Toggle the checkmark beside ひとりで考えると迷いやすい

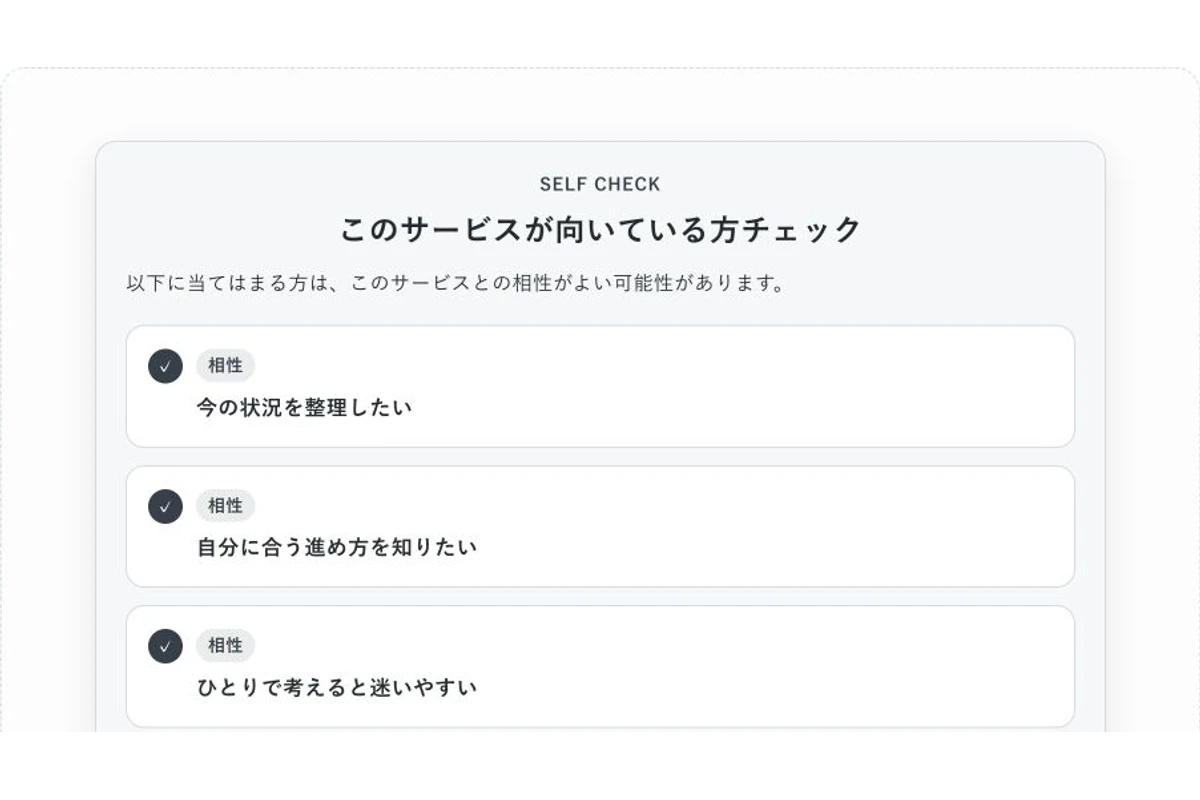click(165, 646)
